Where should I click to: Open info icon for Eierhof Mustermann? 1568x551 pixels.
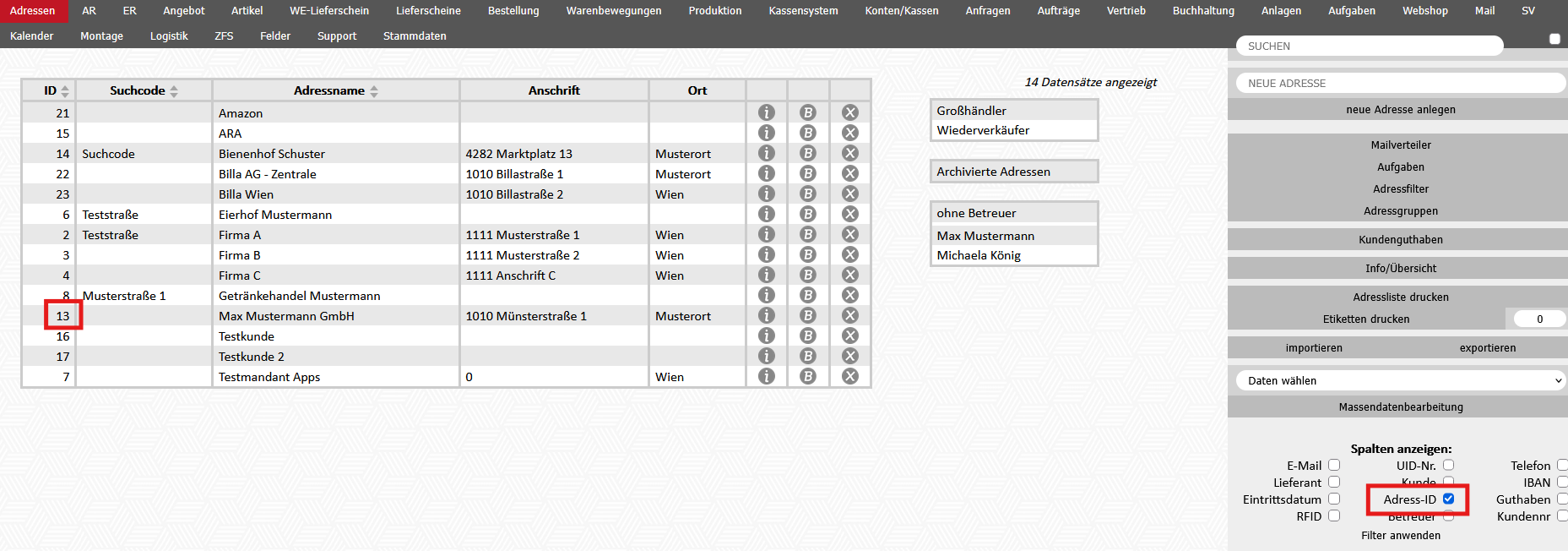point(766,214)
